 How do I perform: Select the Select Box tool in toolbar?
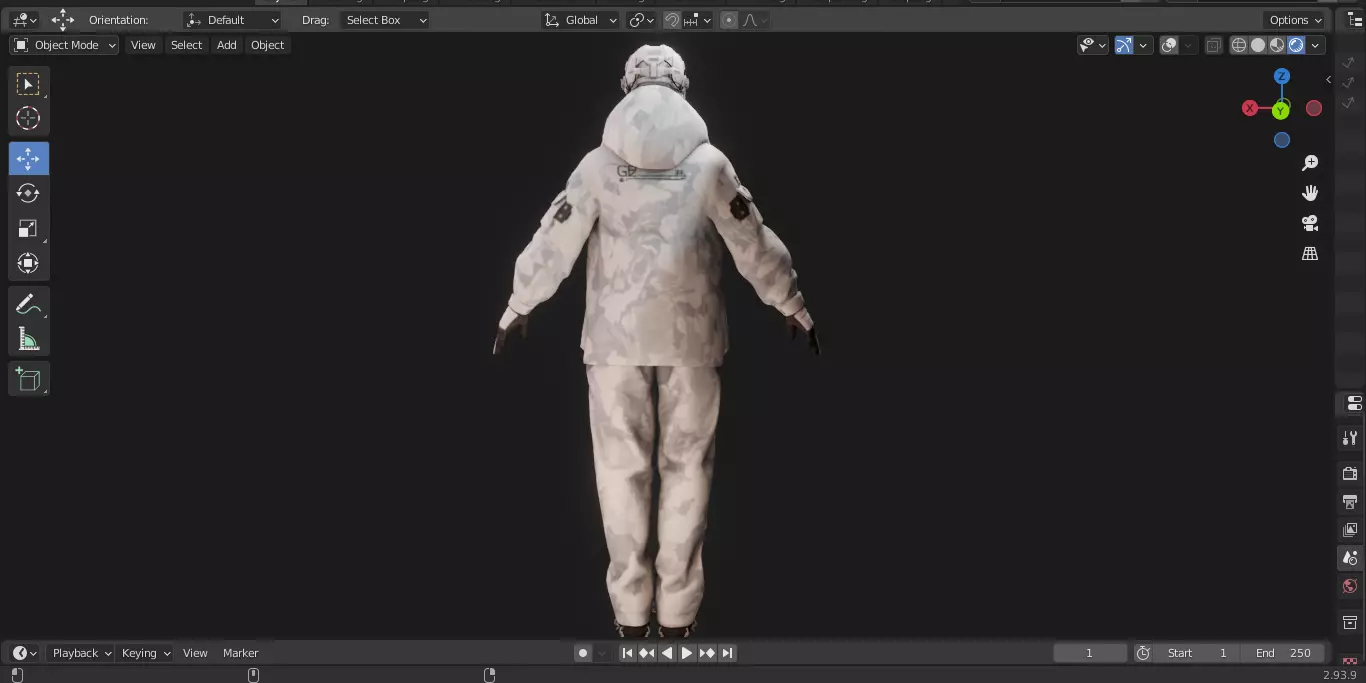pos(28,84)
